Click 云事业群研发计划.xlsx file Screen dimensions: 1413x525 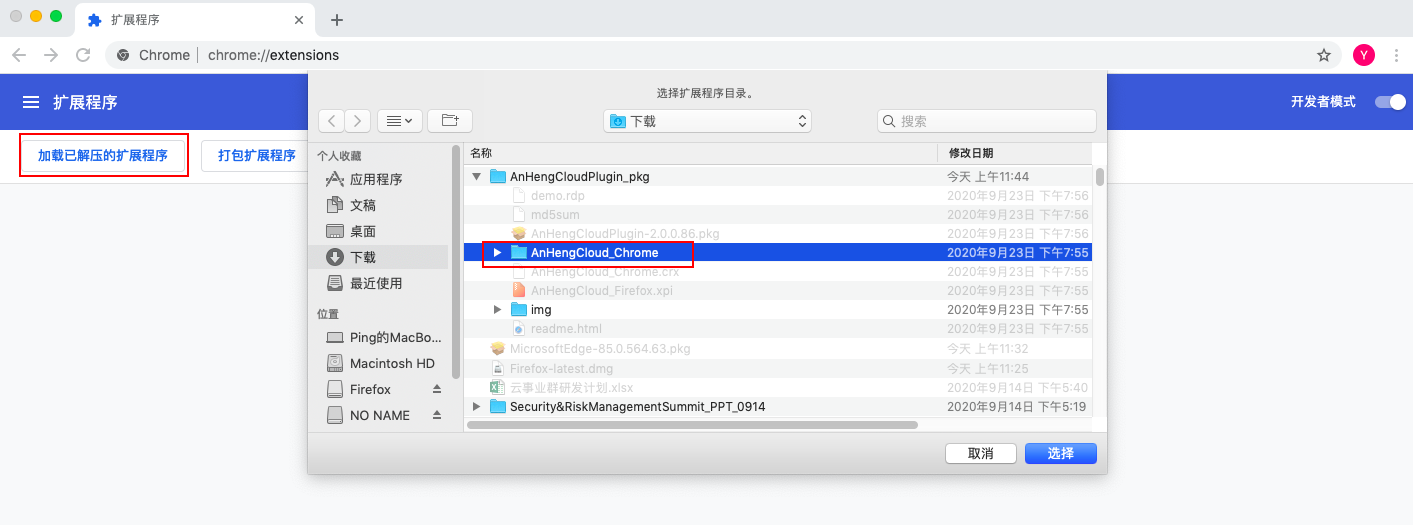[x=779, y=387]
